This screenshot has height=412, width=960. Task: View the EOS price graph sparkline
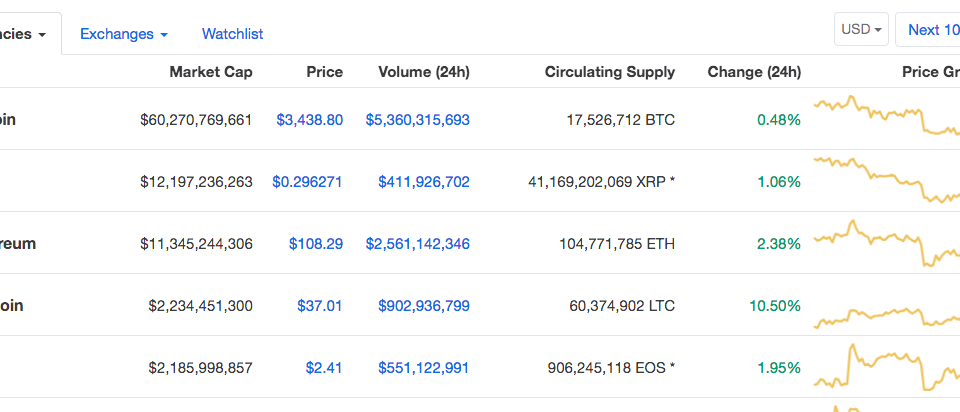887,367
